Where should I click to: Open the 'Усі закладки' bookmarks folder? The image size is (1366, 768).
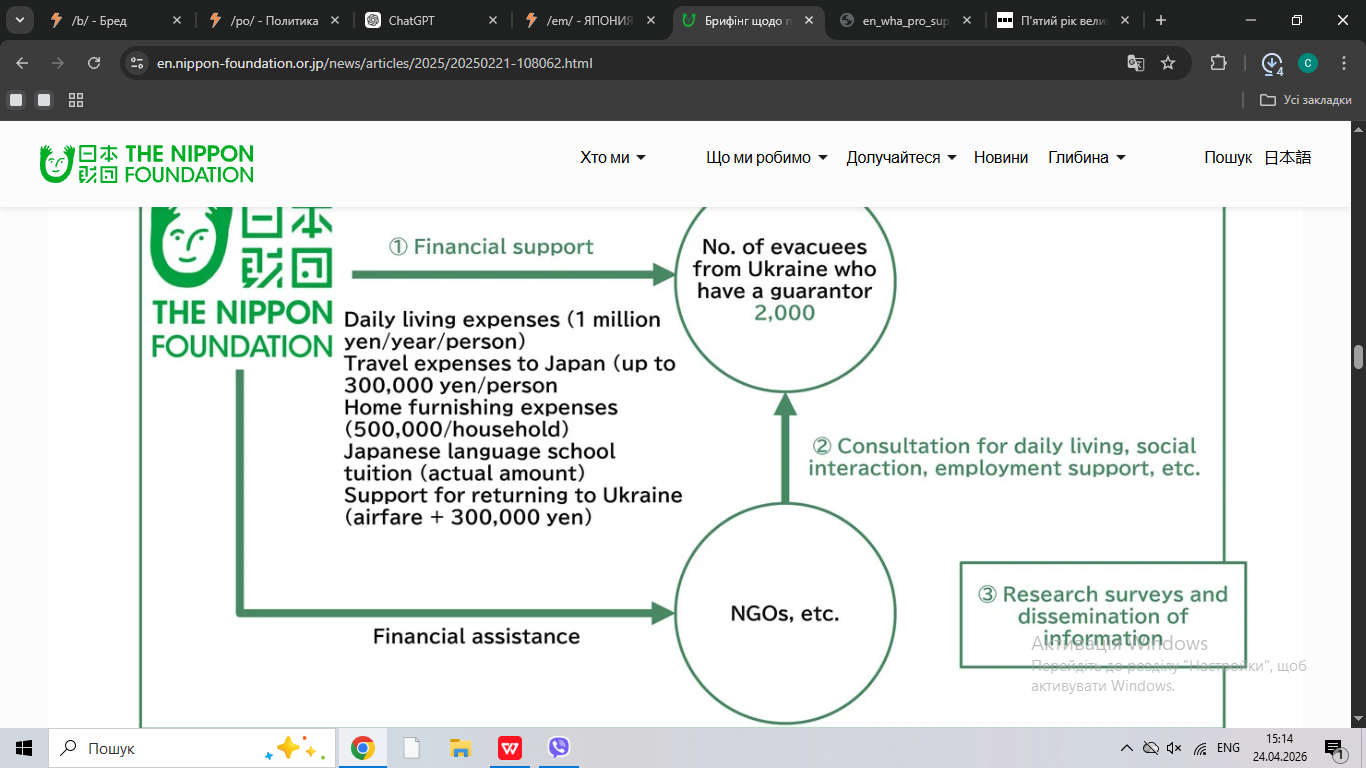click(x=1306, y=100)
